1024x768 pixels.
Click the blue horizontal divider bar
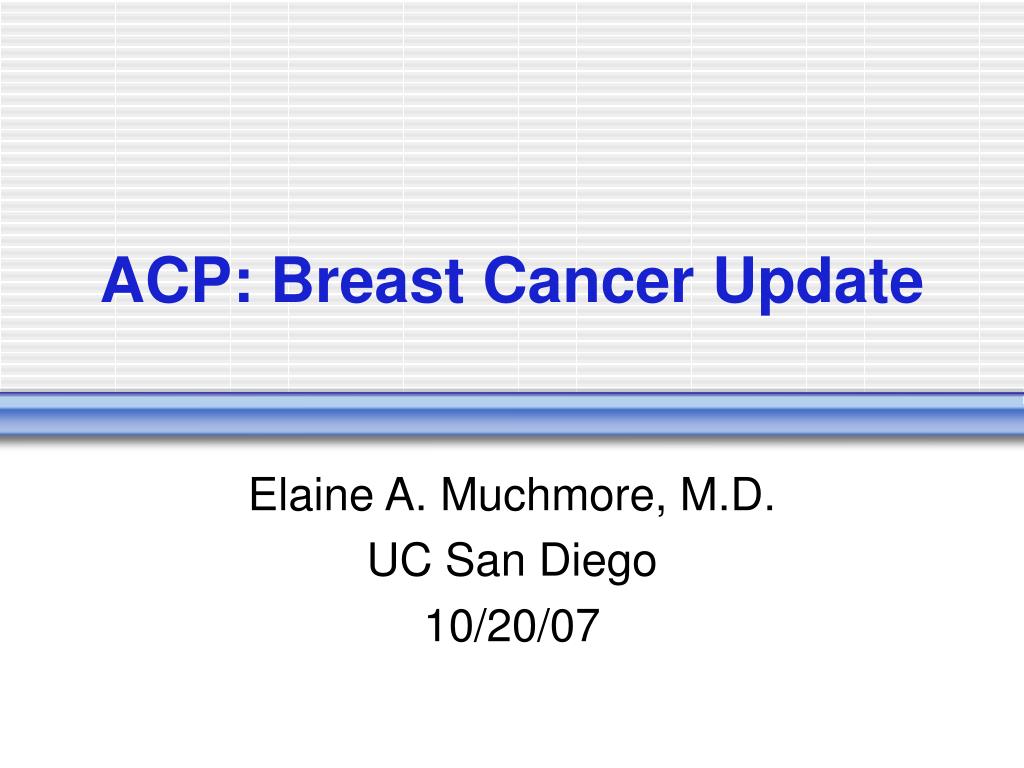coord(512,414)
